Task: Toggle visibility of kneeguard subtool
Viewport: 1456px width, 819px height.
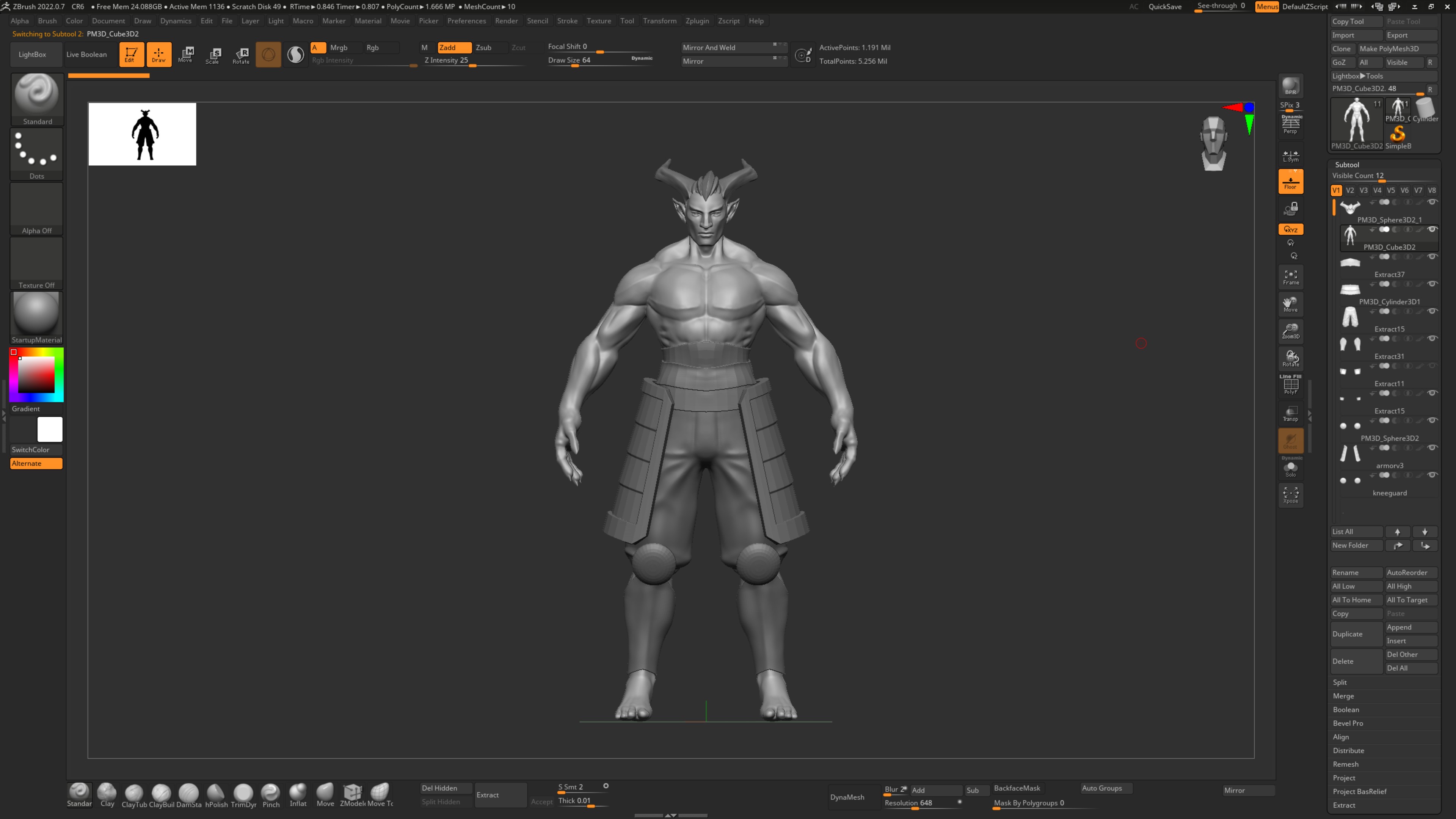Action: (x=1432, y=475)
